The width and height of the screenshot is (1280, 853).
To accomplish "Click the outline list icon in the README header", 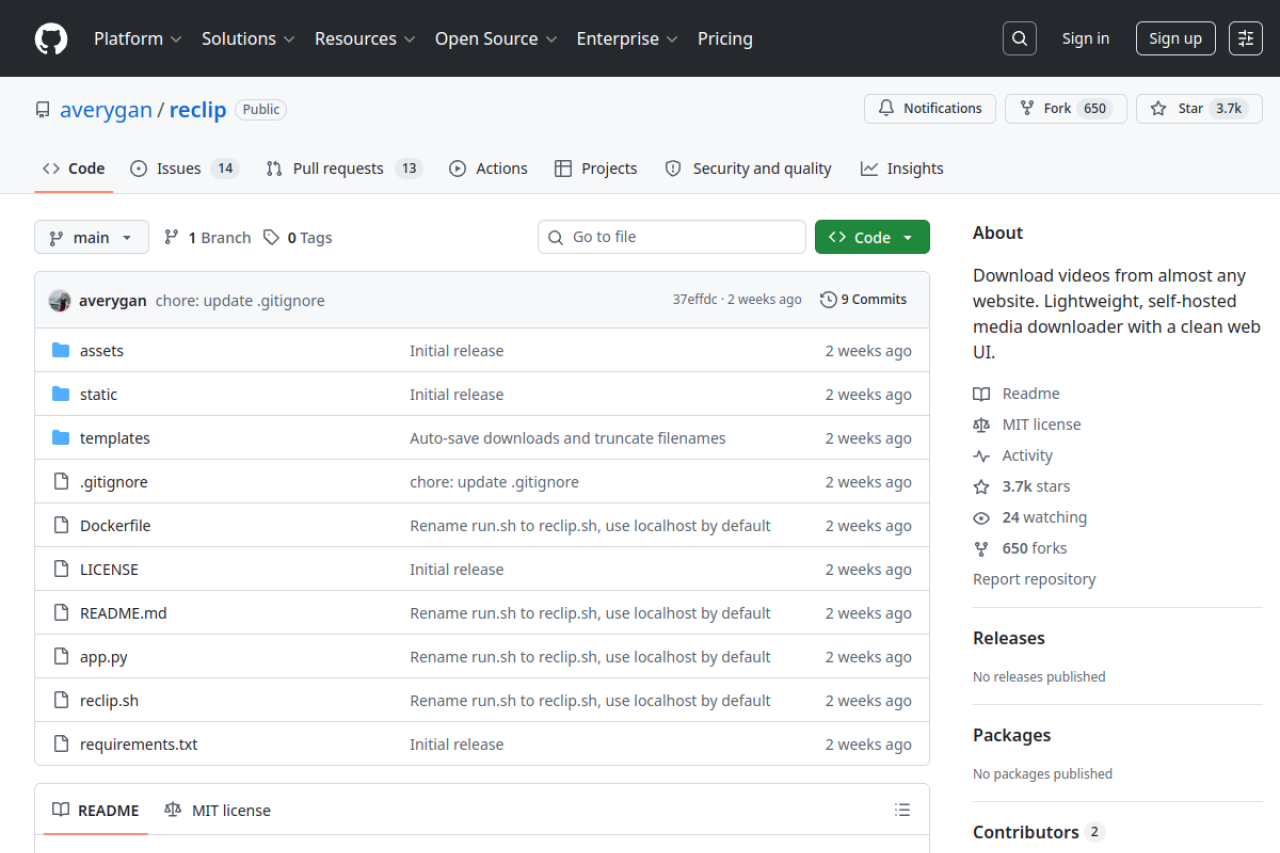I will point(902,809).
